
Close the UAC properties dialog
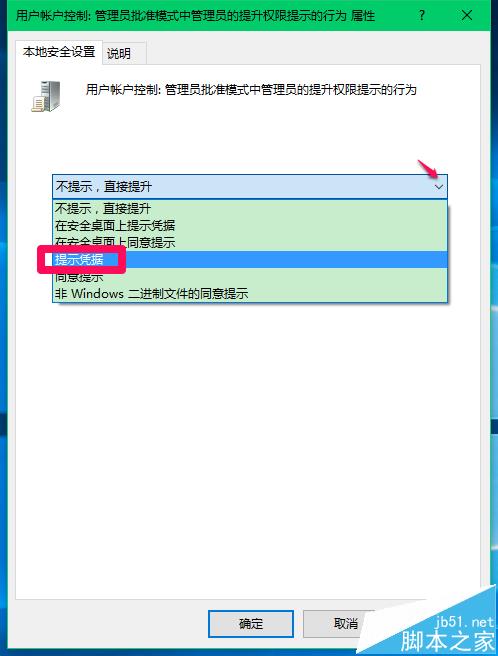[467, 15]
